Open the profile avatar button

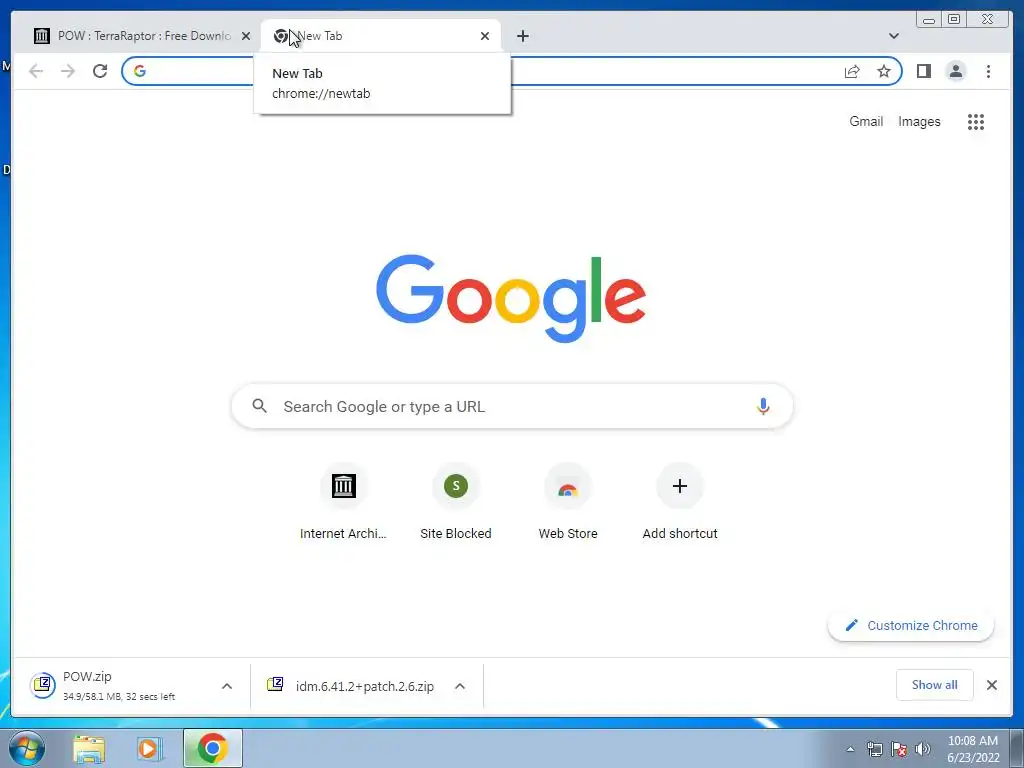click(955, 71)
